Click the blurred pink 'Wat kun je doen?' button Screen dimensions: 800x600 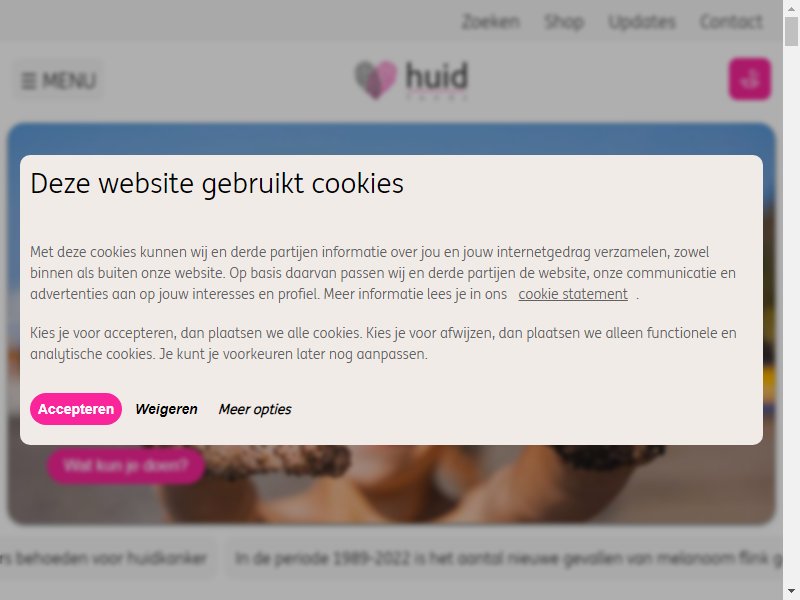click(x=126, y=465)
